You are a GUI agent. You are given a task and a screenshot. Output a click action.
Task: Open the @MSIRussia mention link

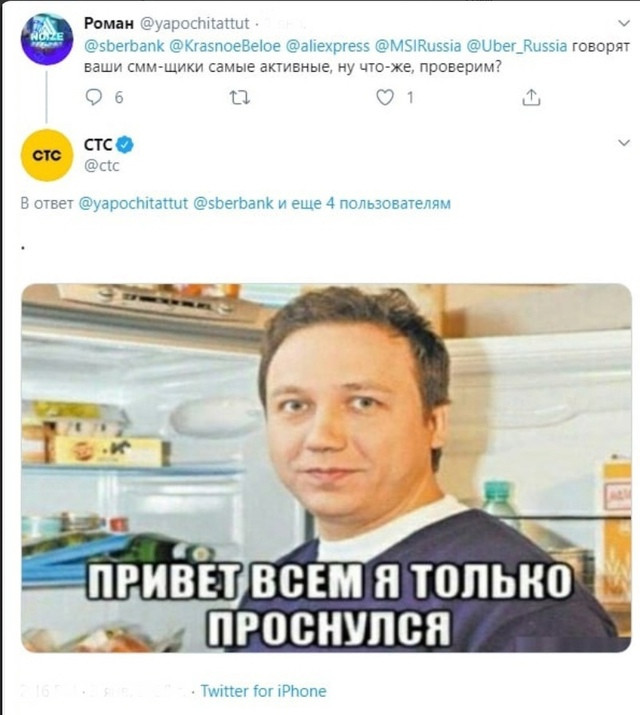tap(418, 46)
